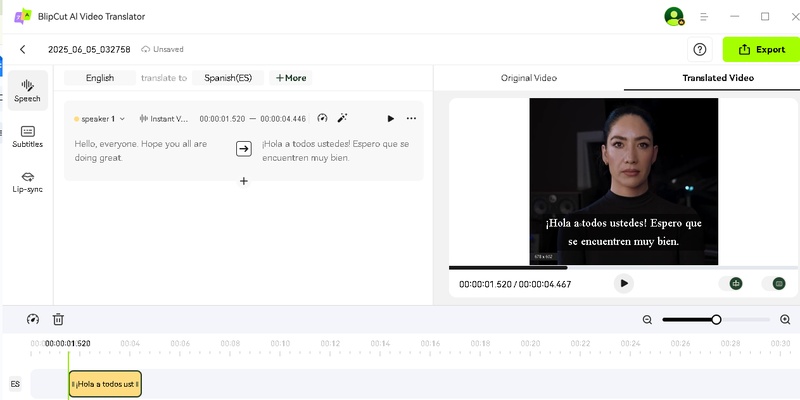The image size is (800, 400).
Task: Click the segment speed gauge icon
Action: [x=322, y=118]
